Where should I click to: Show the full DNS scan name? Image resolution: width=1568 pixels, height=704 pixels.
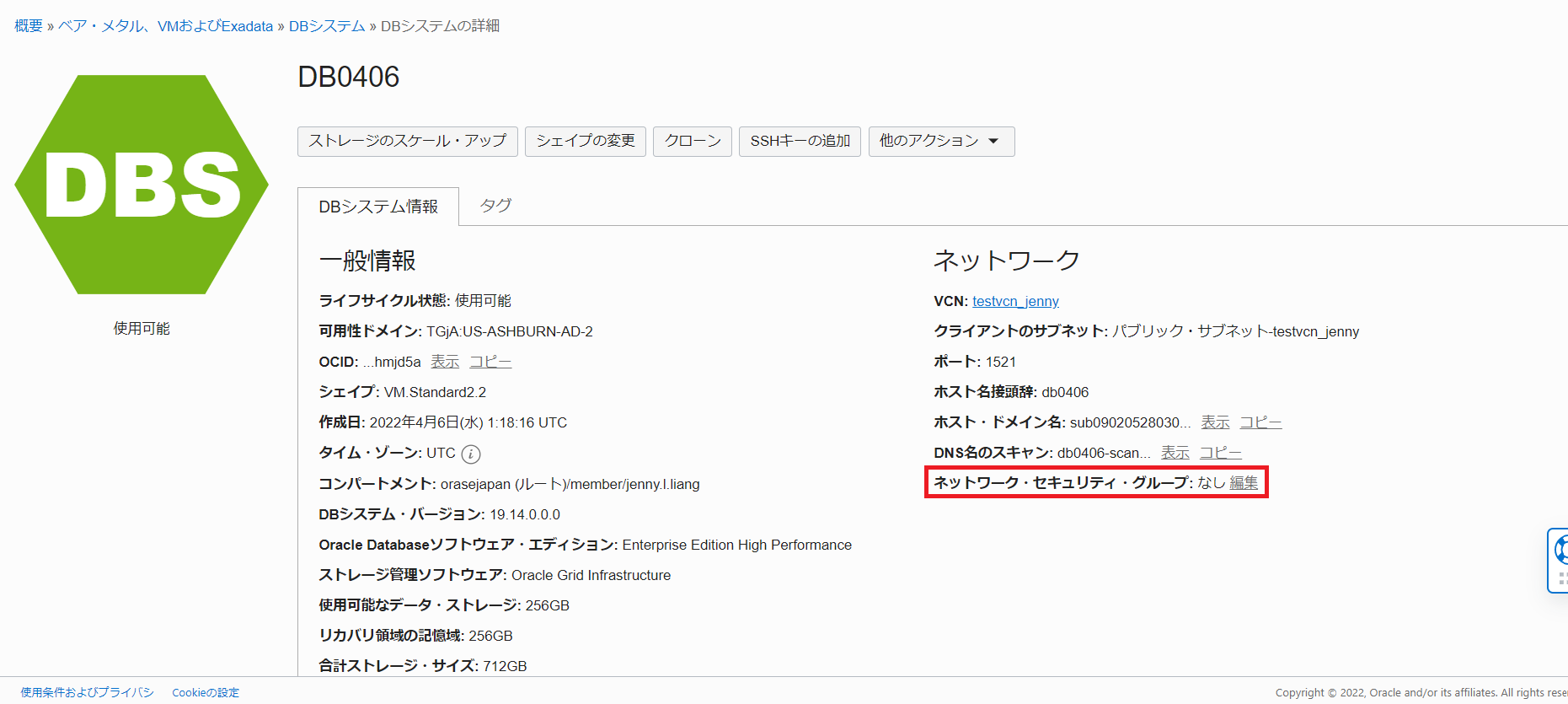coord(1175,453)
